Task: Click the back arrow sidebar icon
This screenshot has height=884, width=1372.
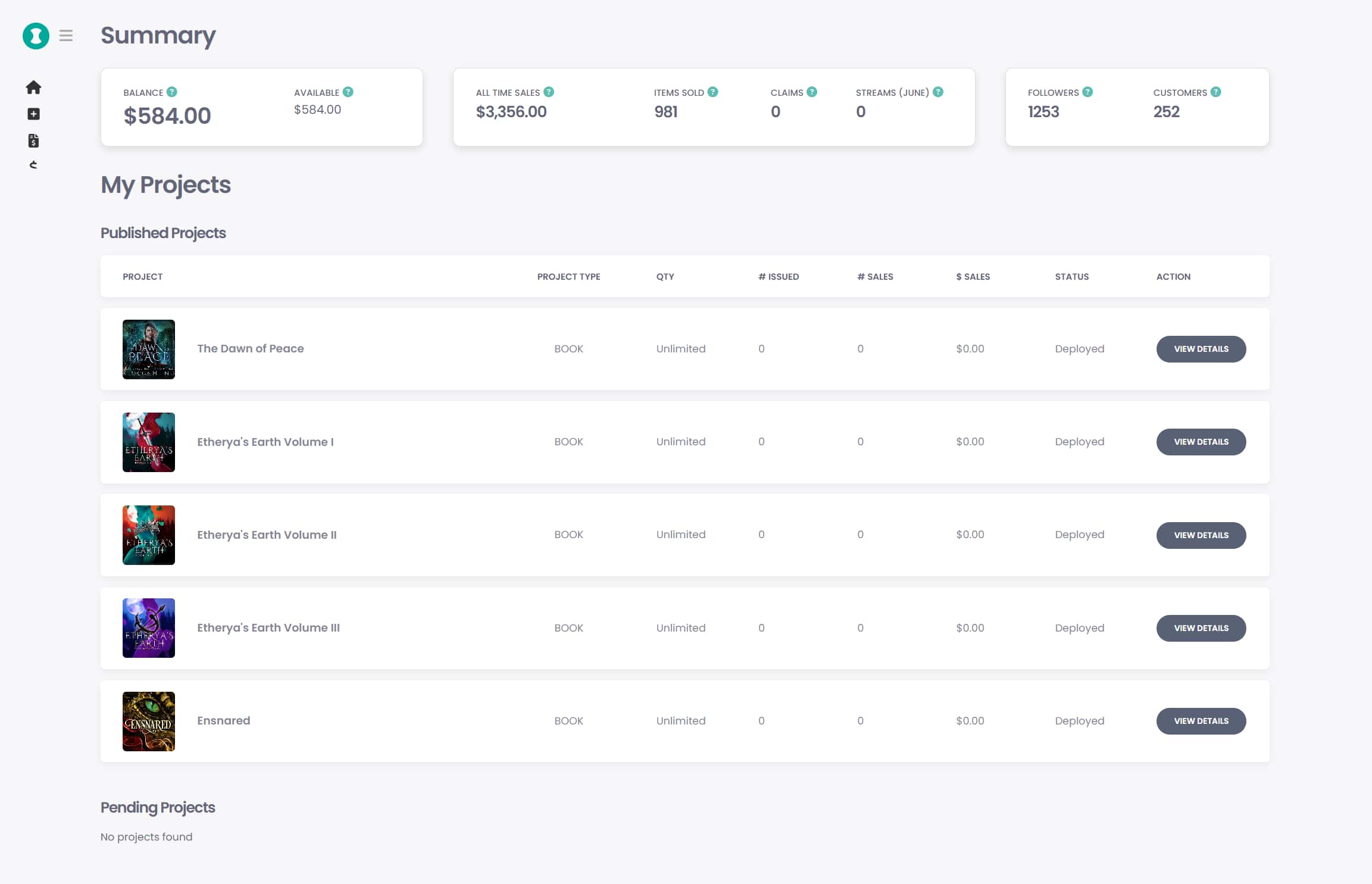Action: click(33, 165)
